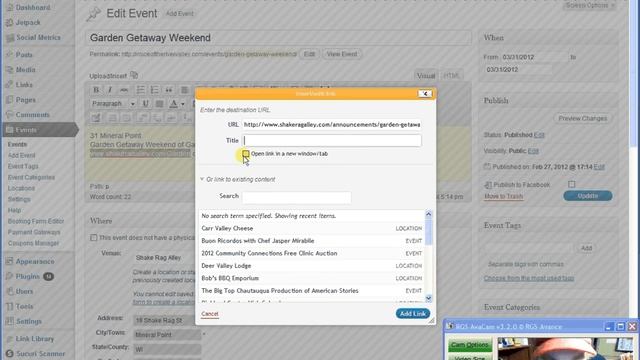Click the Blockquote icon

pos(169,90)
